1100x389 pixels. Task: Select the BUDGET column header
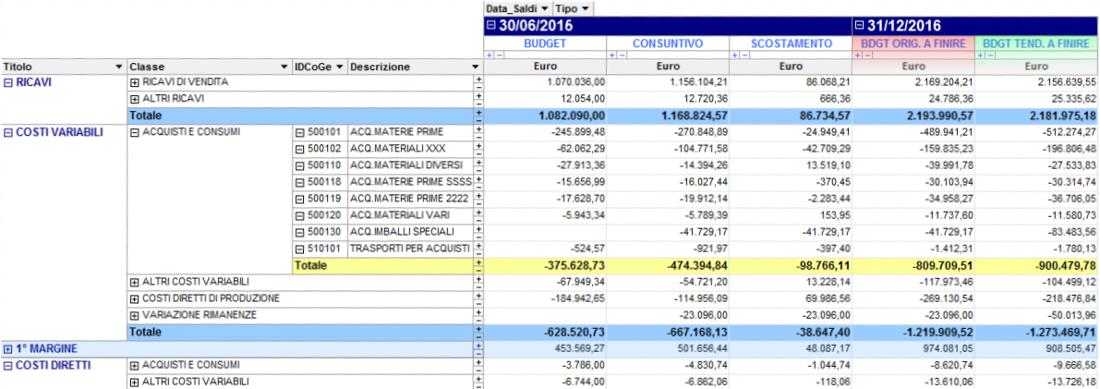pyautogui.click(x=545, y=43)
